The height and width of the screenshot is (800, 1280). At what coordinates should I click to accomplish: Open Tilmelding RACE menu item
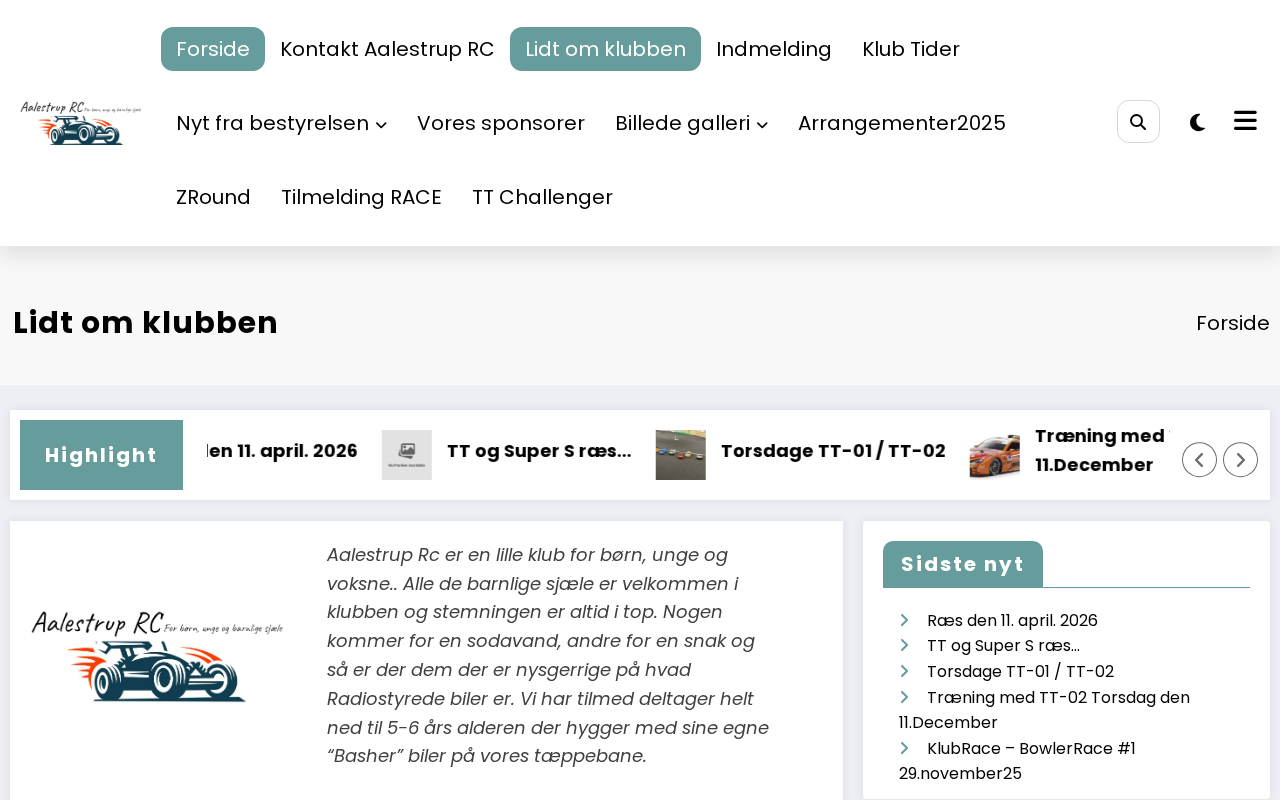tap(361, 197)
